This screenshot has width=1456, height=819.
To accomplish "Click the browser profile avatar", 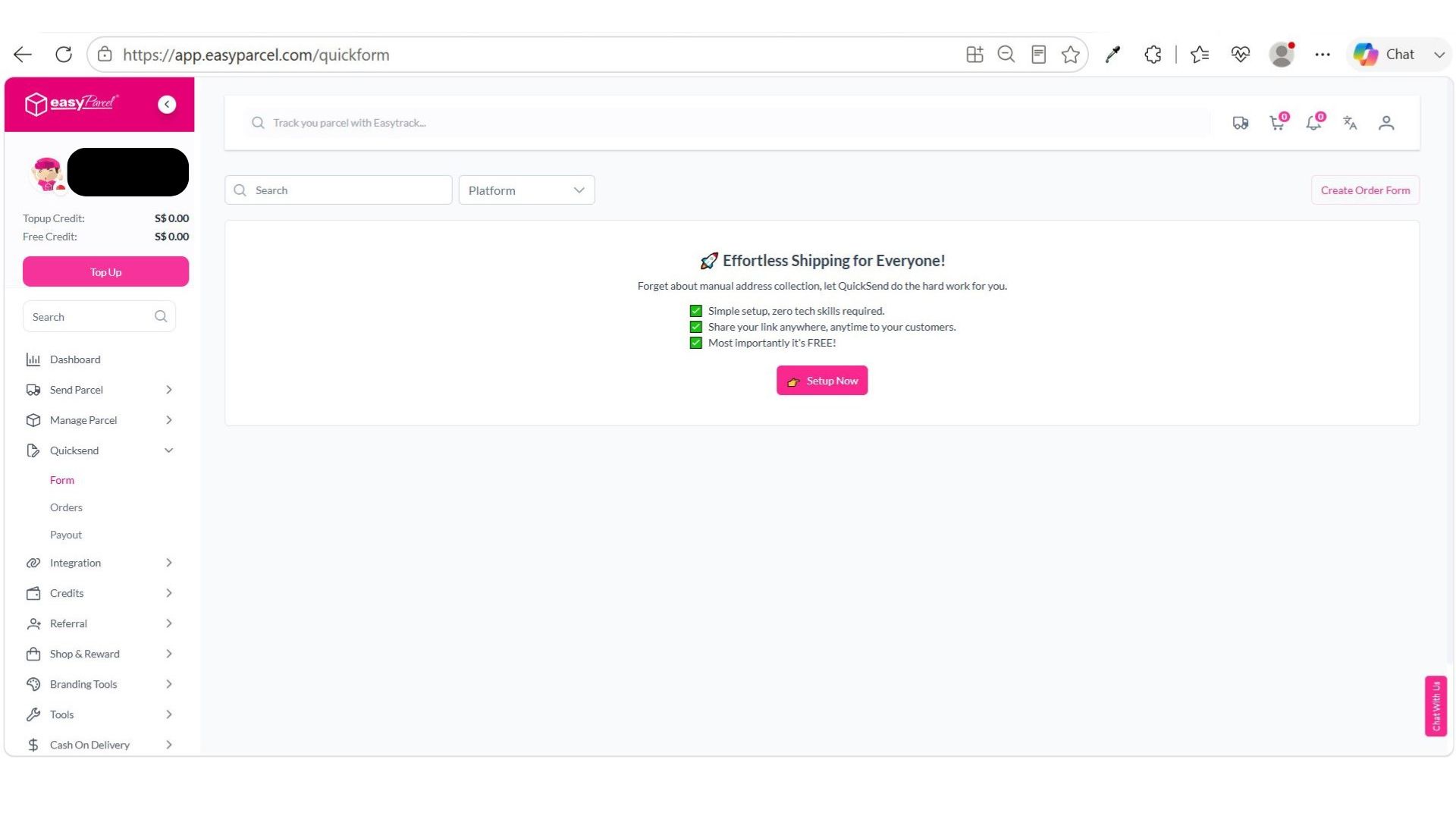I will (x=1282, y=55).
